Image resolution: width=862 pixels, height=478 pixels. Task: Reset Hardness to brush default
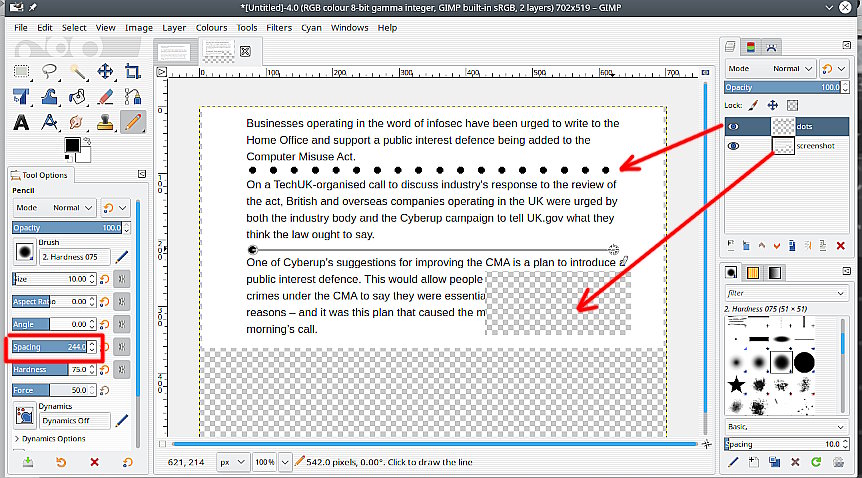coord(104,370)
